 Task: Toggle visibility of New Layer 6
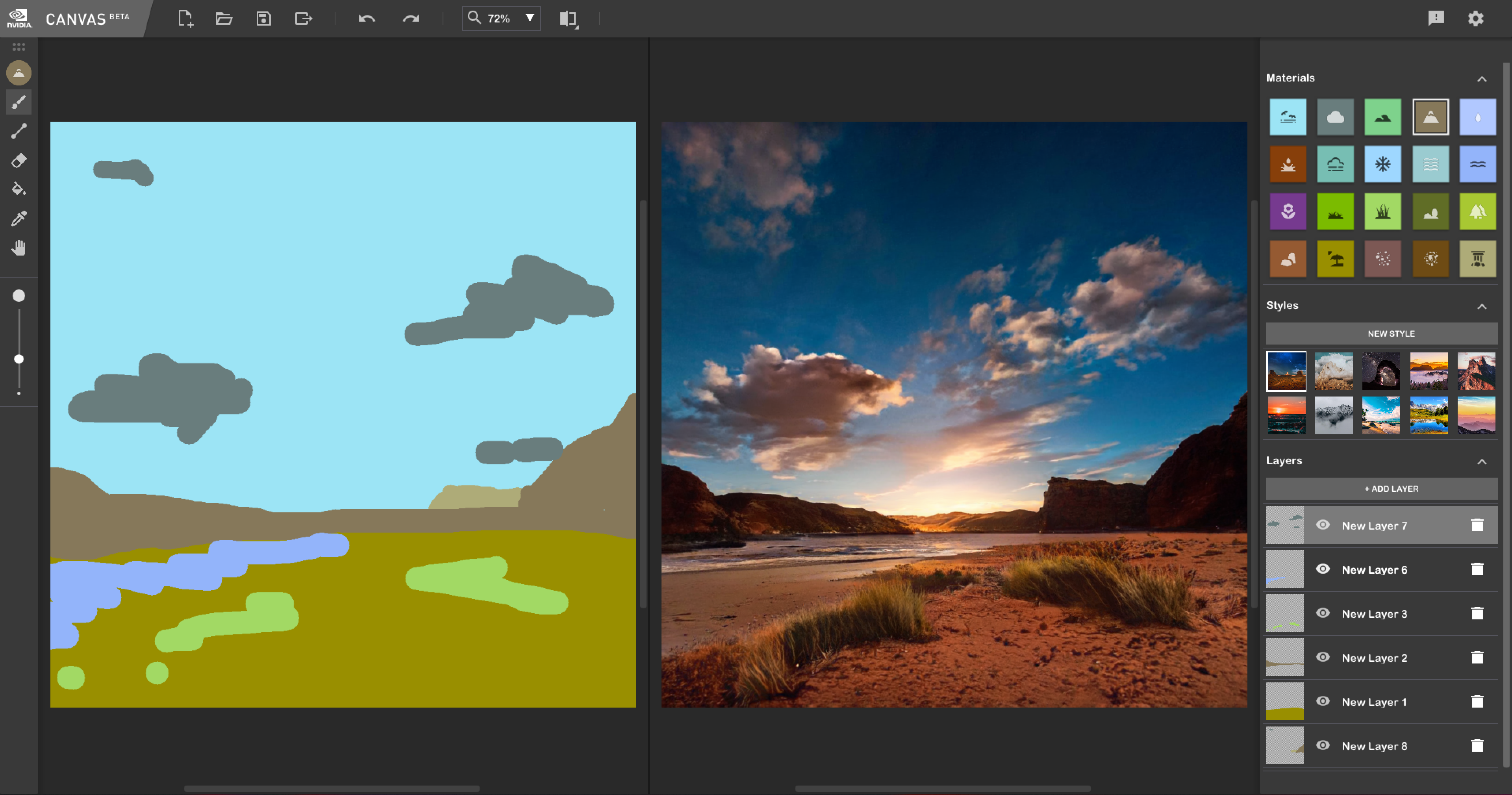pyautogui.click(x=1321, y=568)
